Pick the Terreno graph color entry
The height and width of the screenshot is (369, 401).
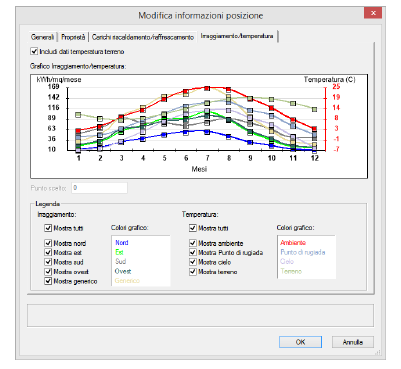(291, 271)
